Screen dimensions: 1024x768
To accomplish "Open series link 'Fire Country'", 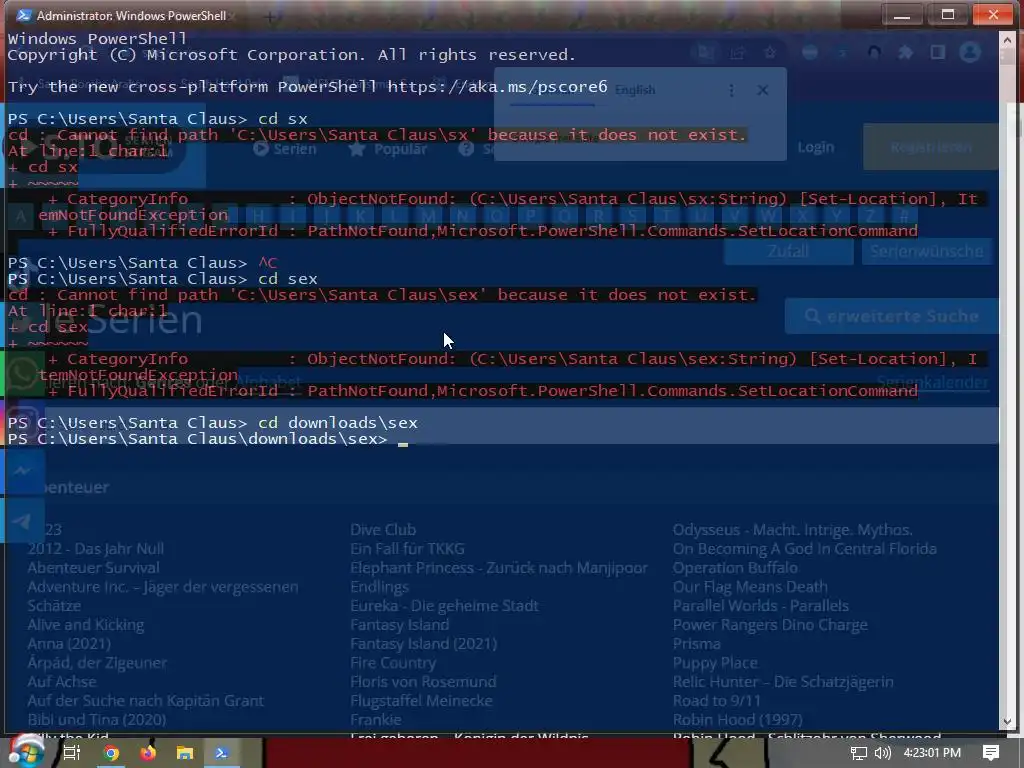I will point(392,663).
